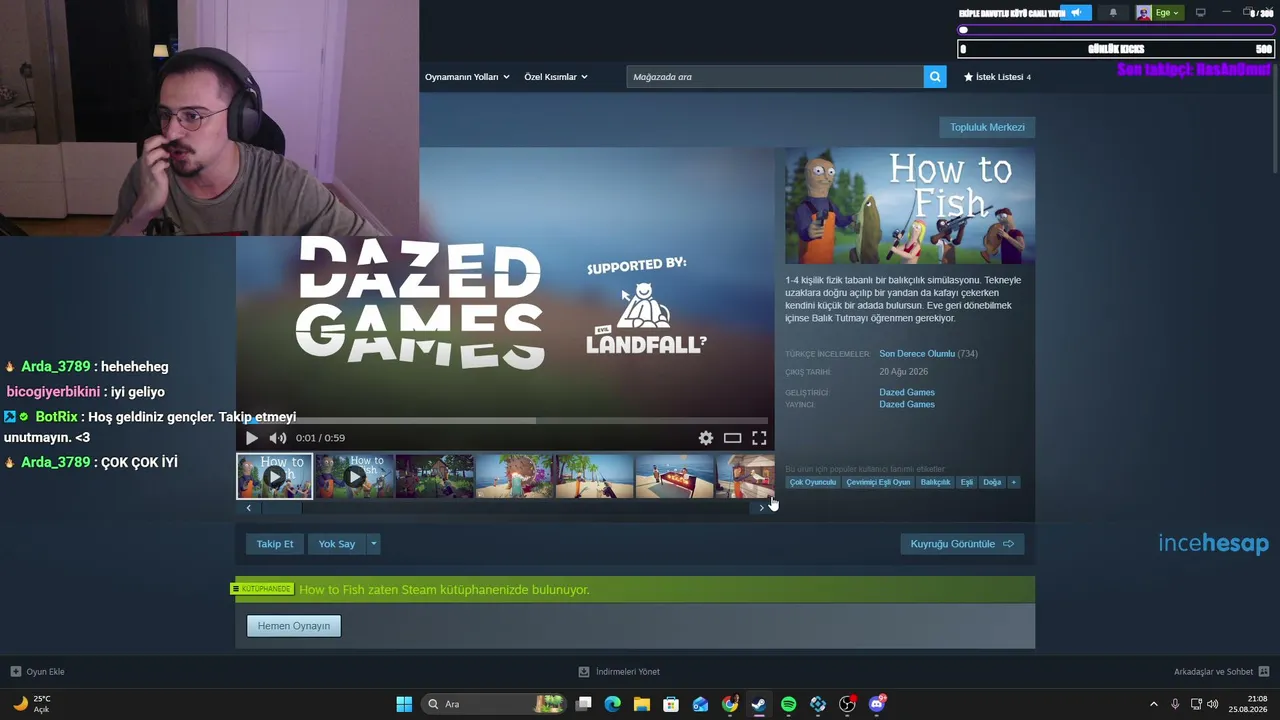Add a tag with the plus button
The image size is (1280, 720).
(1013, 482)
